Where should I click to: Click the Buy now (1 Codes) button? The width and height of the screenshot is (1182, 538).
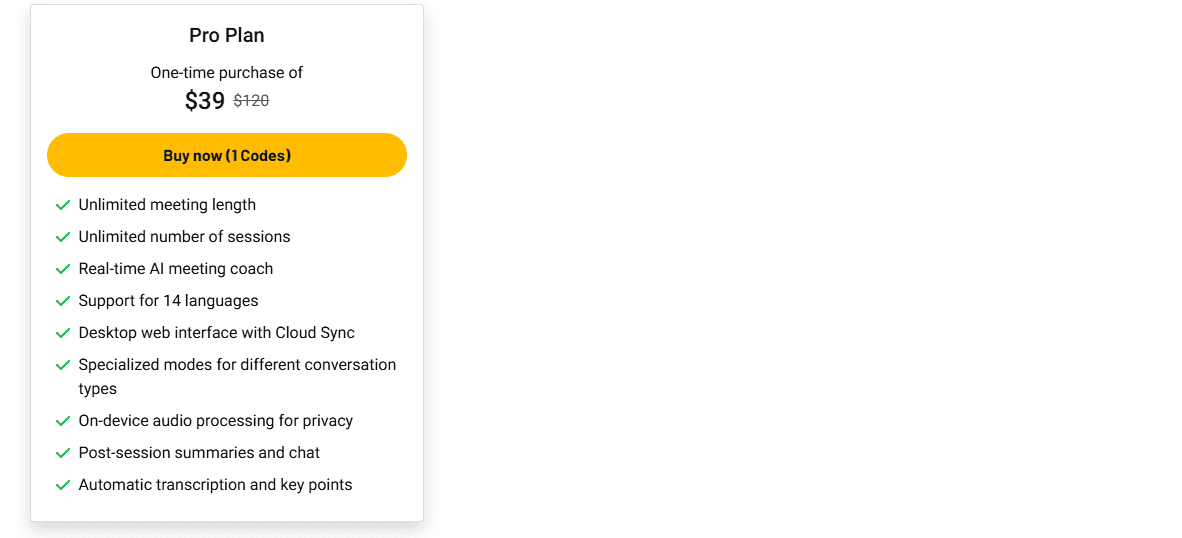[x=227, y=155]
